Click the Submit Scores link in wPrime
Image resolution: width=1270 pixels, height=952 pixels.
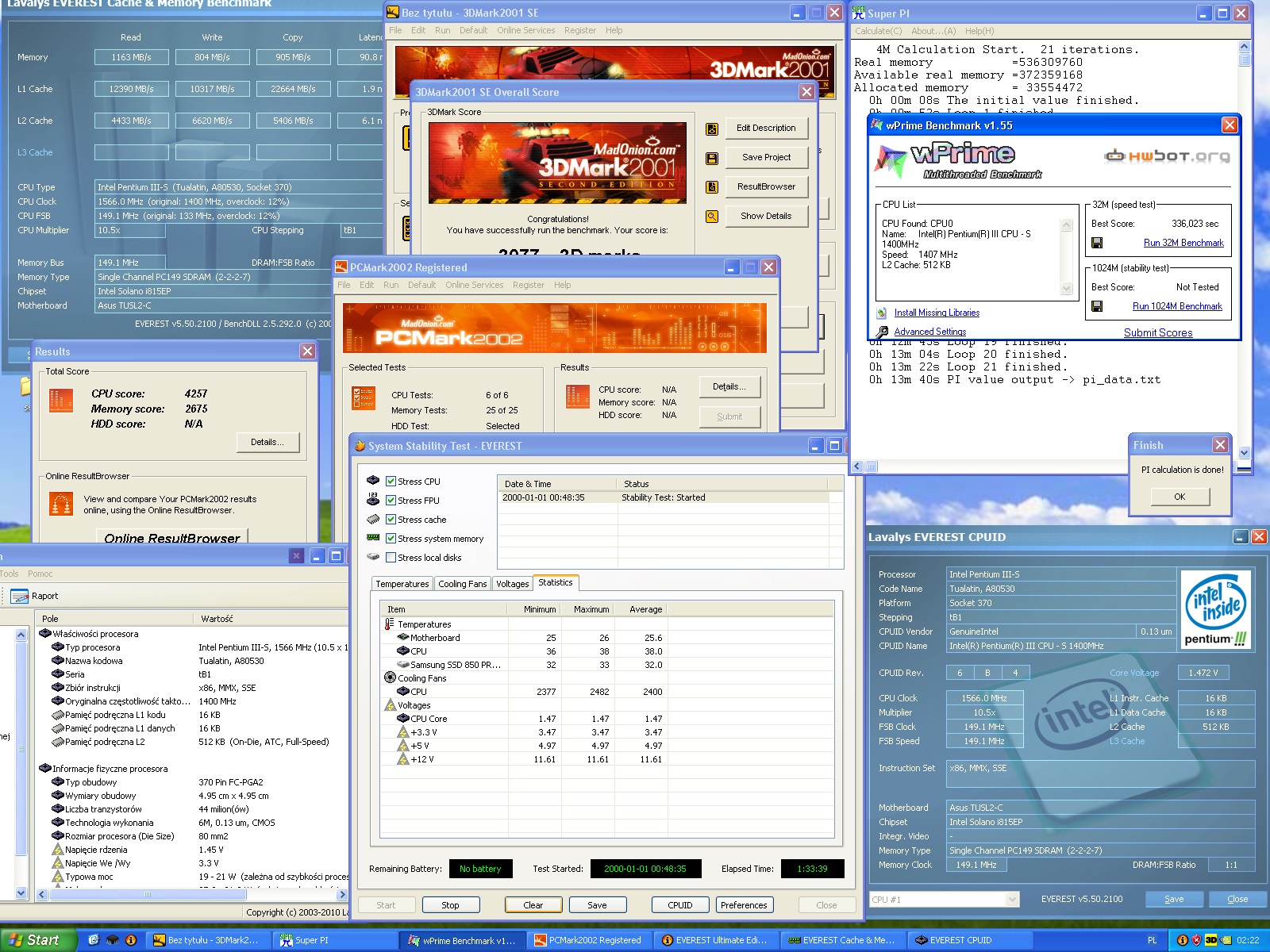[1157, 333]
